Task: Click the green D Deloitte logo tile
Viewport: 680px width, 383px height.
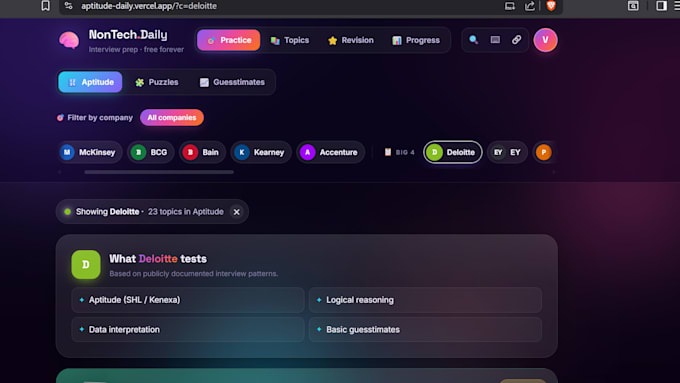Action: (x=86, y=265)
